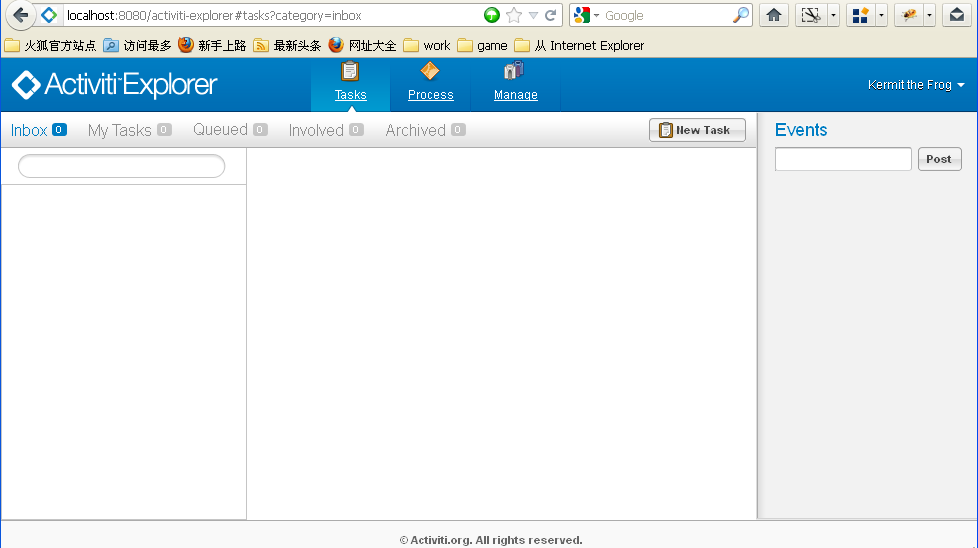
Task: Open the work bookmarks folder
Action: point(427,46)
